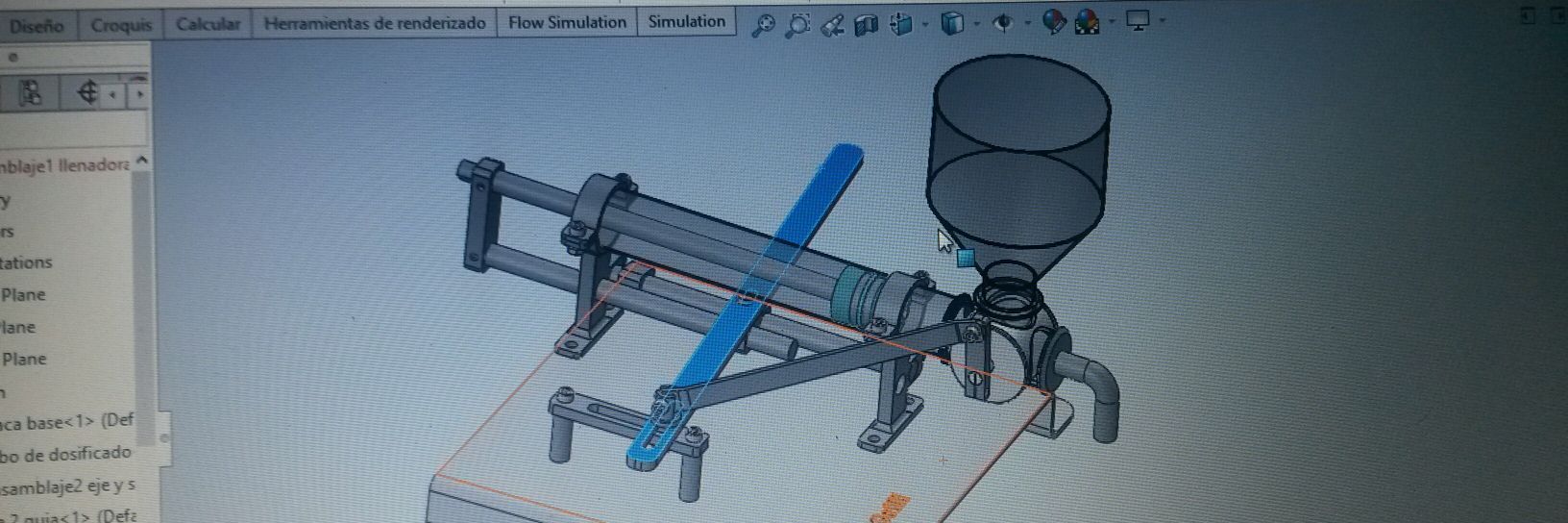
Task: Toggle the Section View tool
Action: (x=867, y=25)
